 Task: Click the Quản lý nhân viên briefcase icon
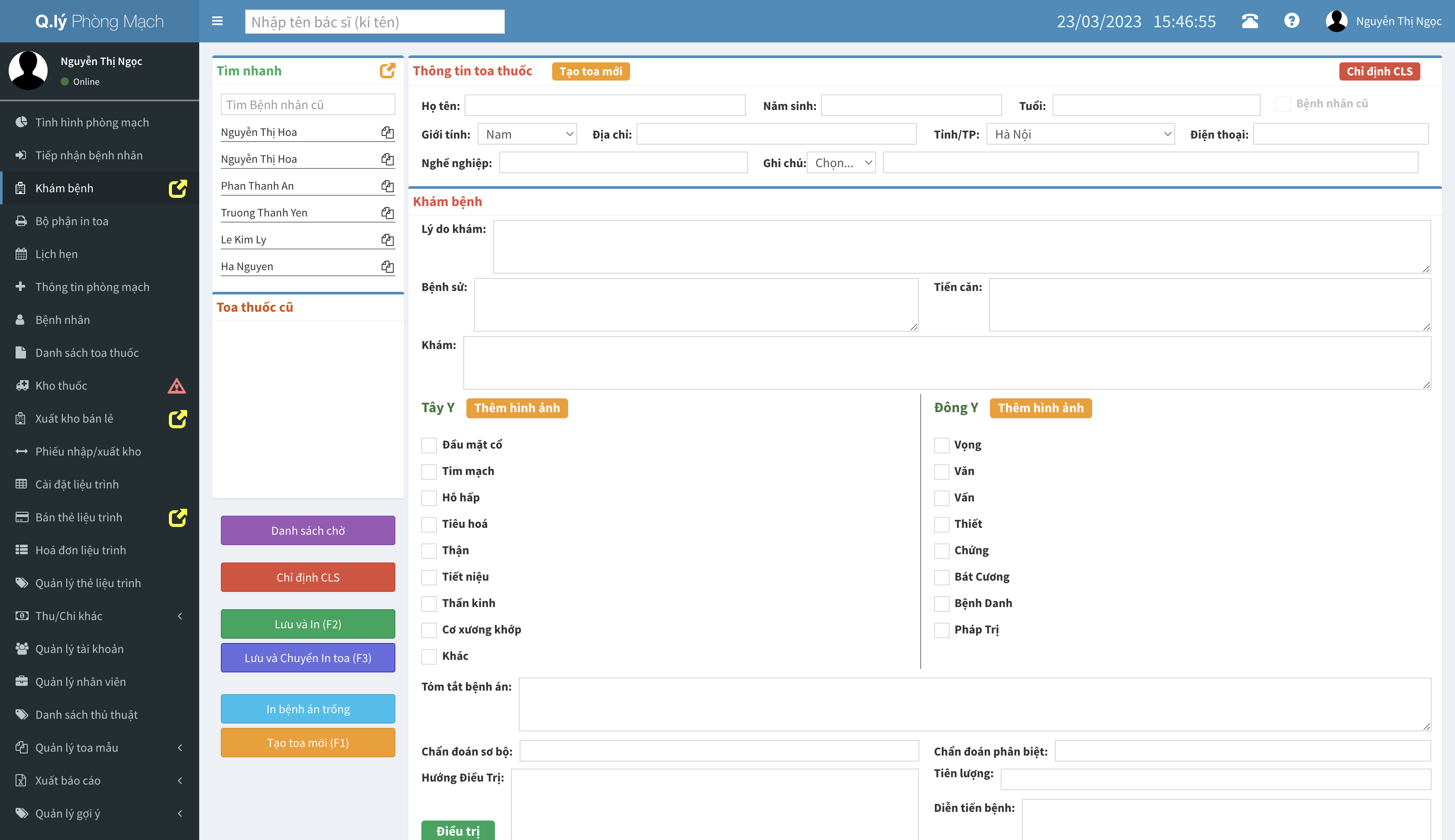pyautogui.click(x=21, y=682)
